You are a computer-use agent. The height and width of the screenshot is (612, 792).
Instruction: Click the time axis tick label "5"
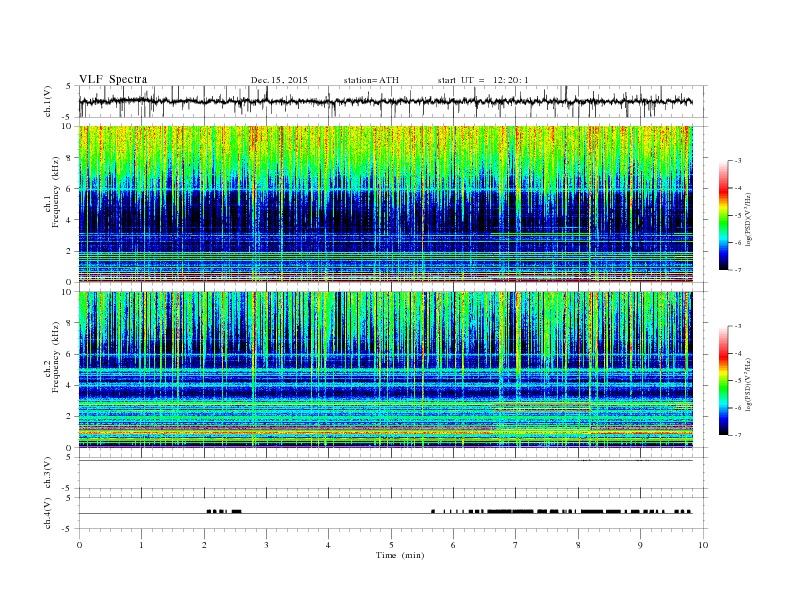391,545
